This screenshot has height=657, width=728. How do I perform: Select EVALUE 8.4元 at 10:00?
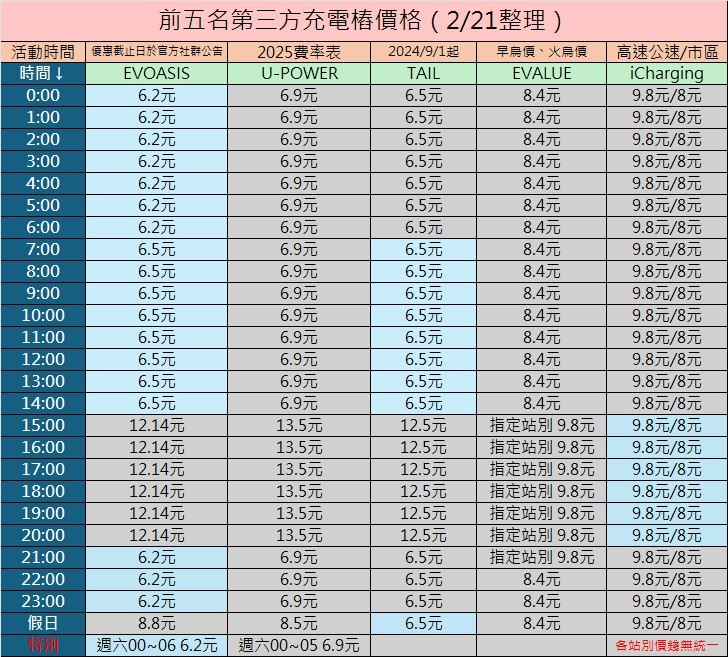[x=541, y=315]
